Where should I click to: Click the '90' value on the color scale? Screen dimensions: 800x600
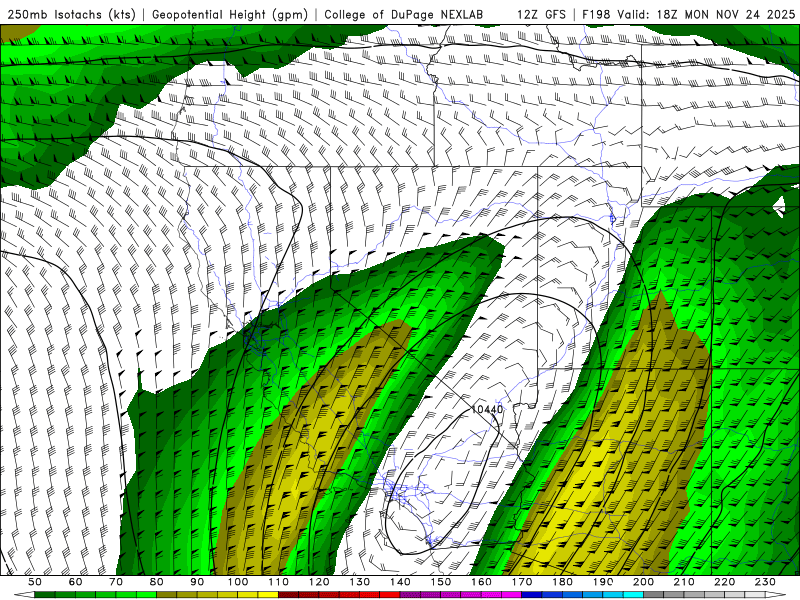point(197,582)
